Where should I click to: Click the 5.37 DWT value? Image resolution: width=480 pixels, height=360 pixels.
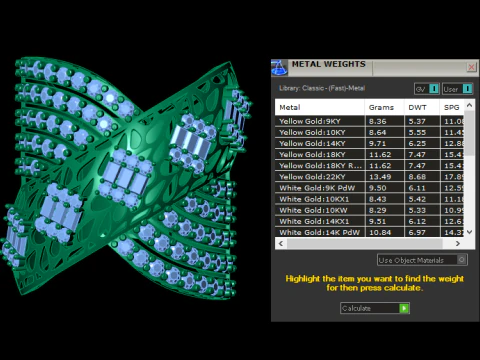pyautogui.click(x=417, y=121)
